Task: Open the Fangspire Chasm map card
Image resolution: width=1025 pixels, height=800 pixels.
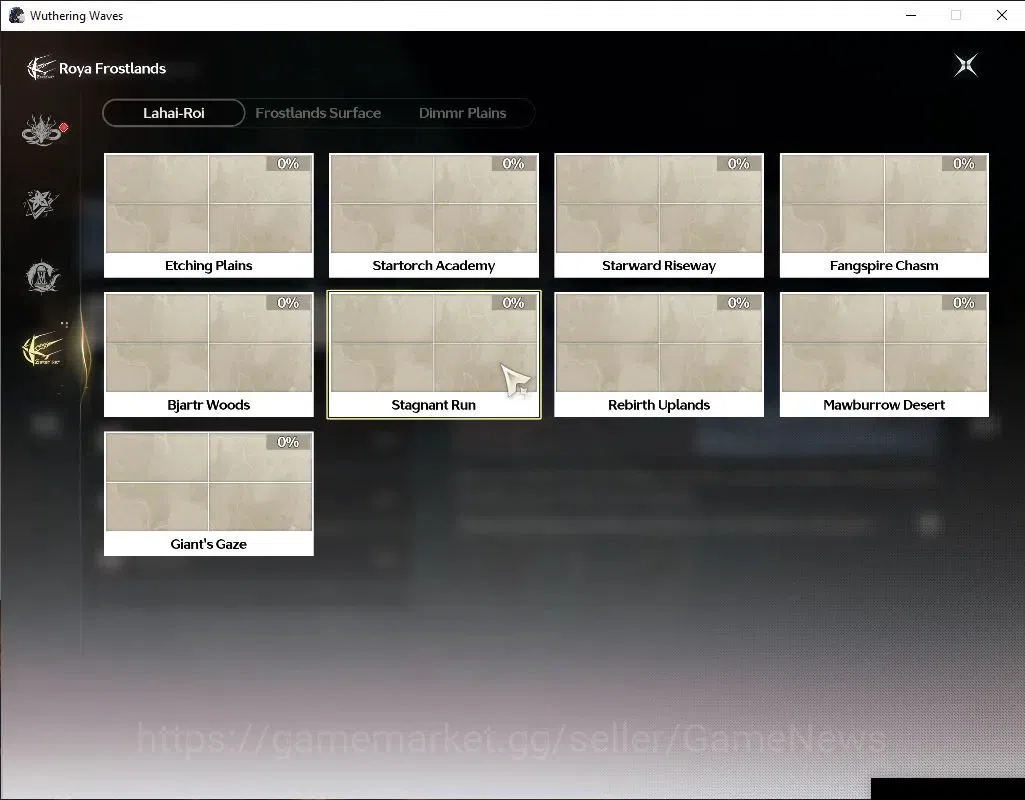Action: (x=884, y=216)
